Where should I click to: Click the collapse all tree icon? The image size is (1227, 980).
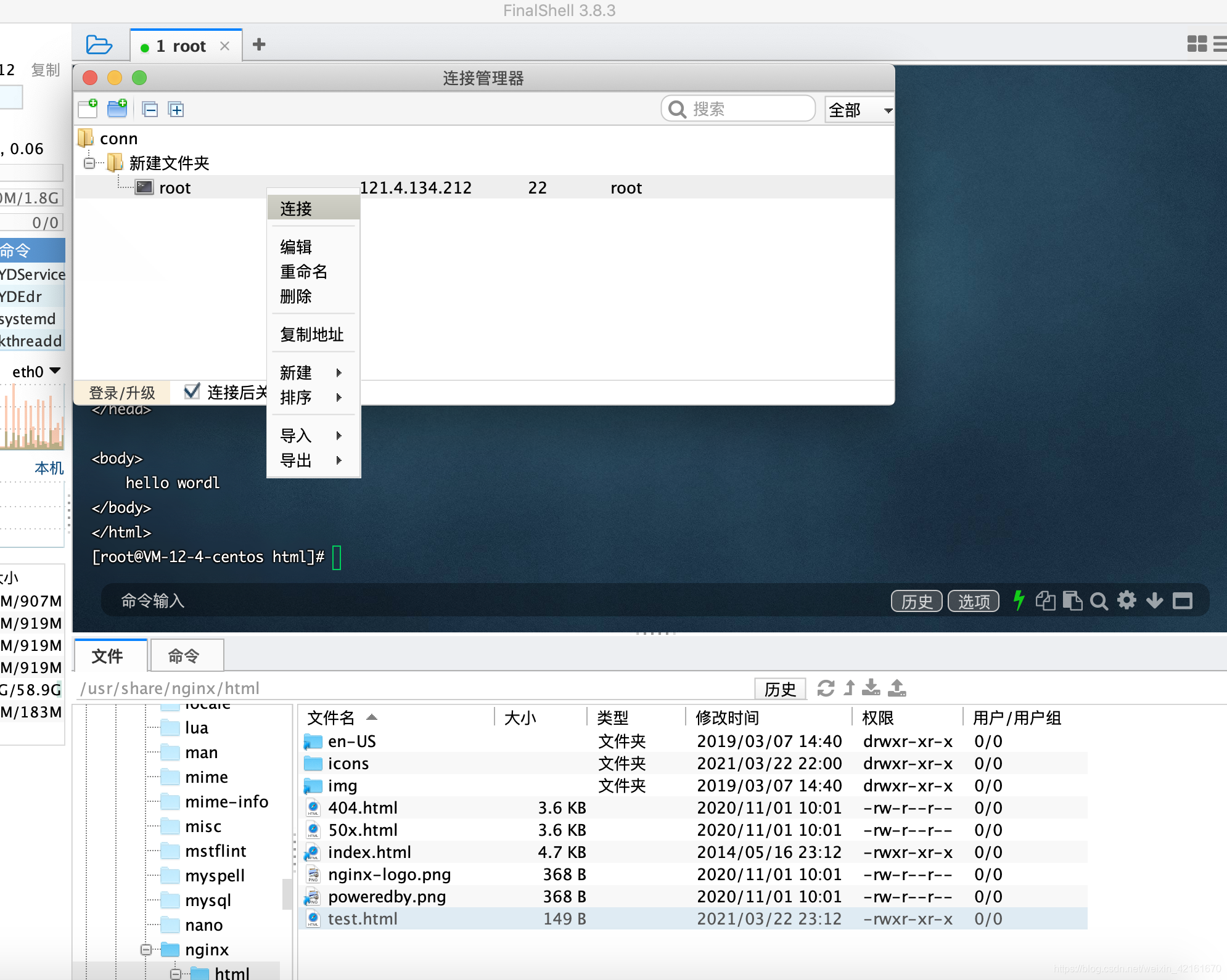(x=150, y=110)
